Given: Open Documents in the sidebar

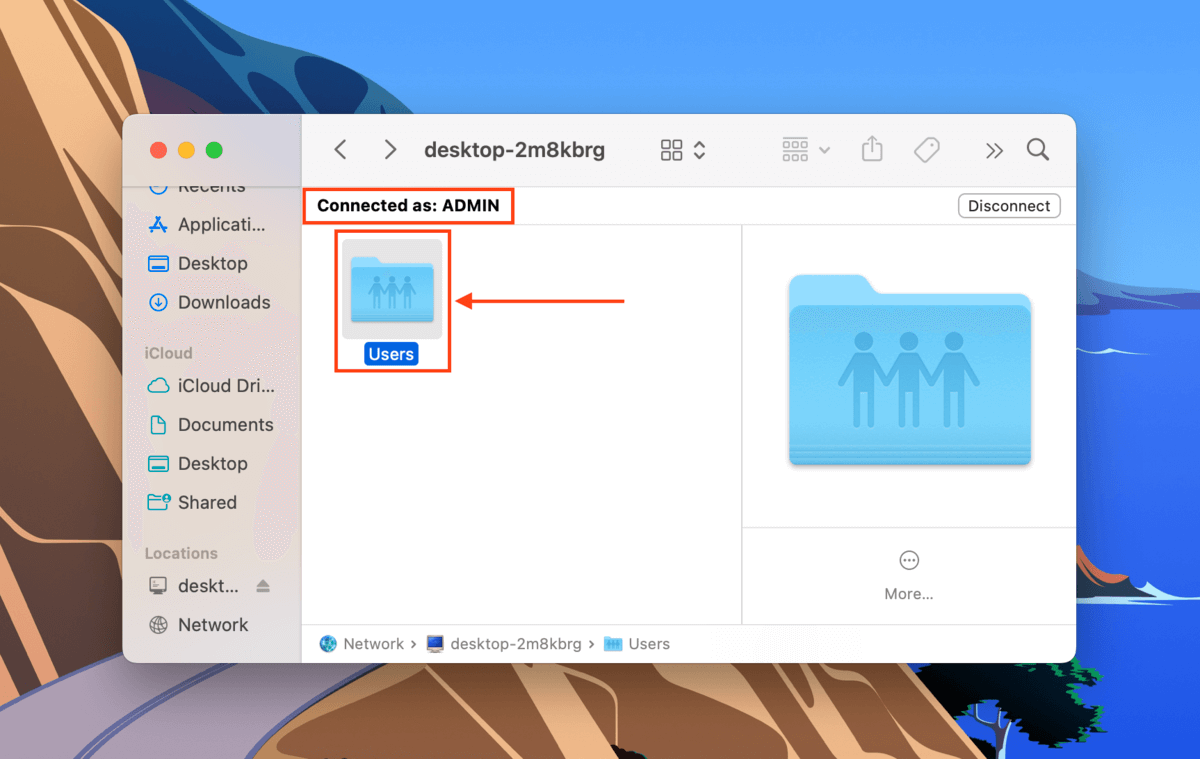Looking at the screenshot, I should click(x=210, y=425).
